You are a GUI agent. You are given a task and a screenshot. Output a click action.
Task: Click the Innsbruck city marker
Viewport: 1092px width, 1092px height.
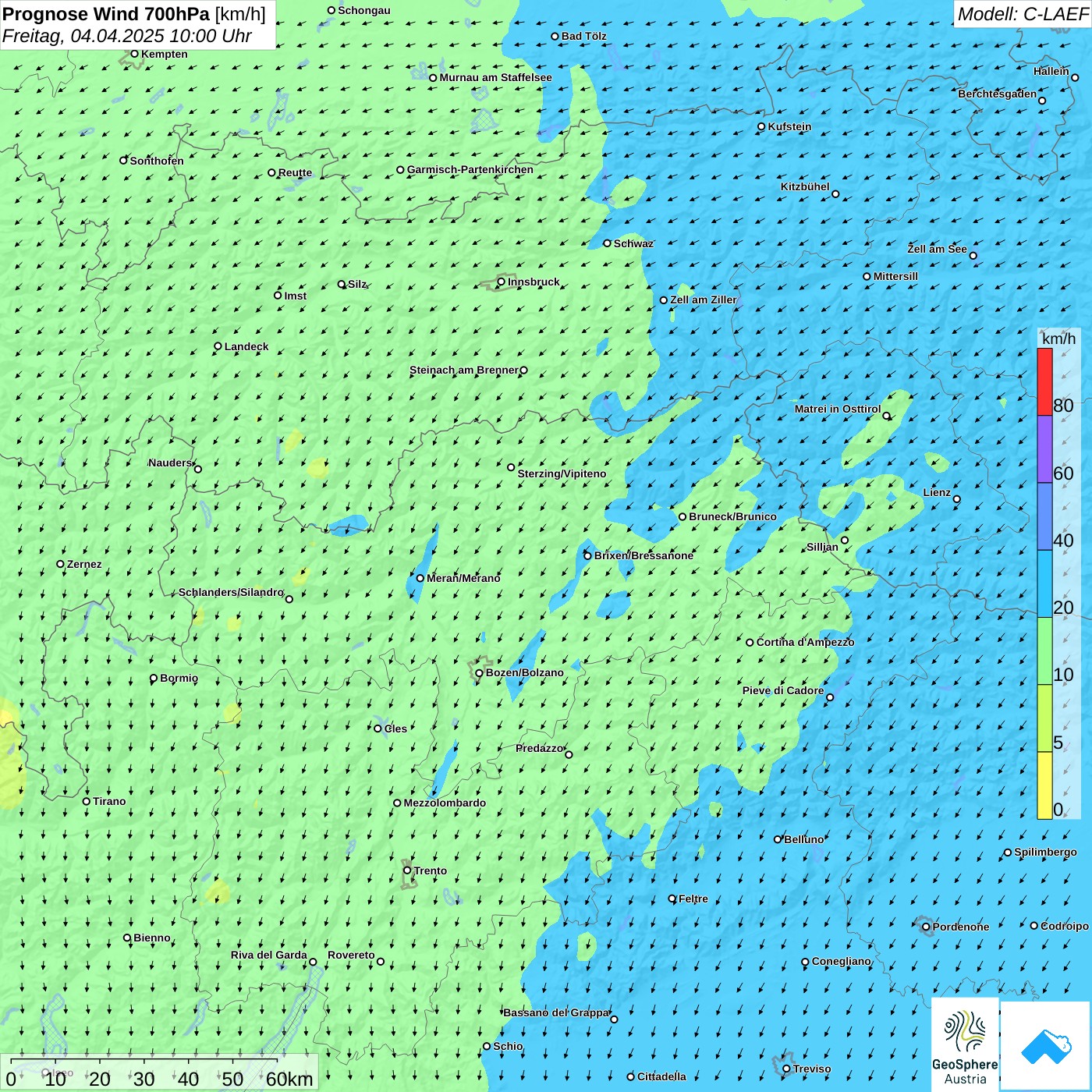[502, 282]
